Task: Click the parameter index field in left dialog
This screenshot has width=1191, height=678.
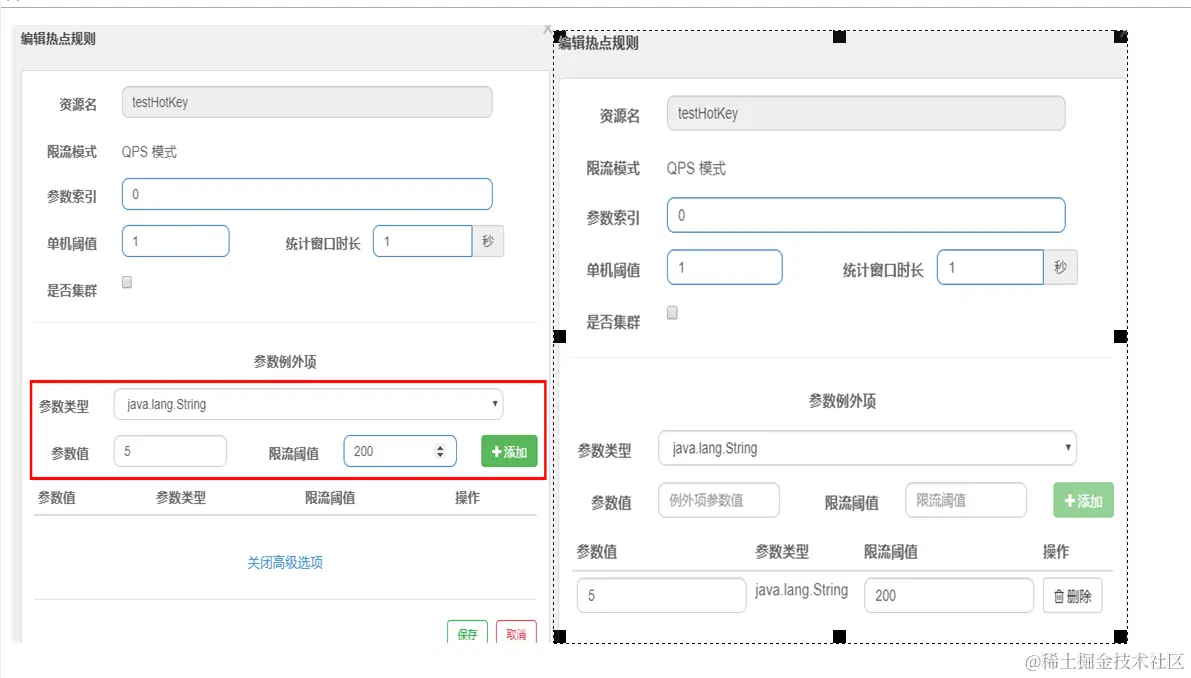Action: (307, 194)
